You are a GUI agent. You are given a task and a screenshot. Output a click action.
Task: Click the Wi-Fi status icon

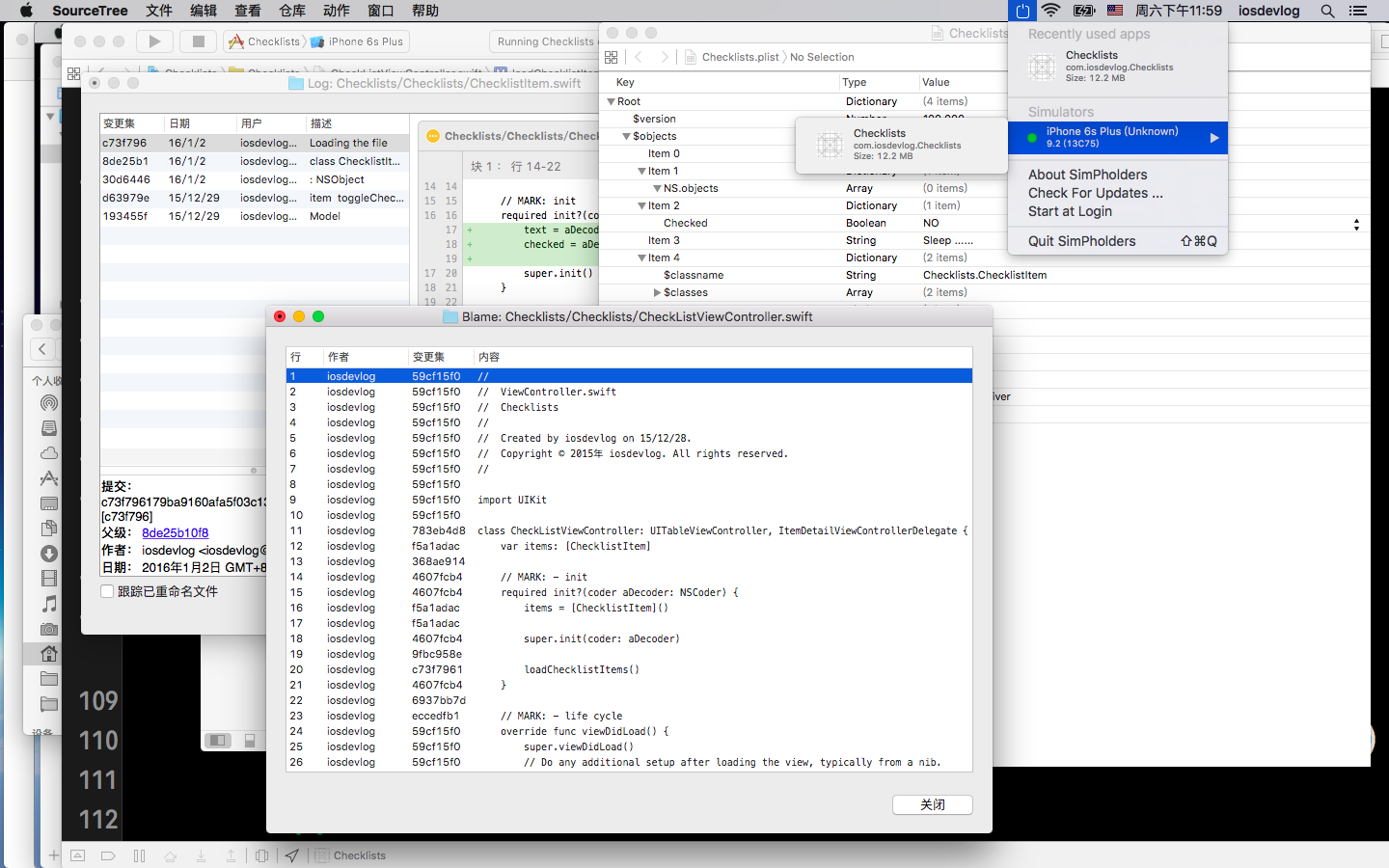pos(1051,11)
